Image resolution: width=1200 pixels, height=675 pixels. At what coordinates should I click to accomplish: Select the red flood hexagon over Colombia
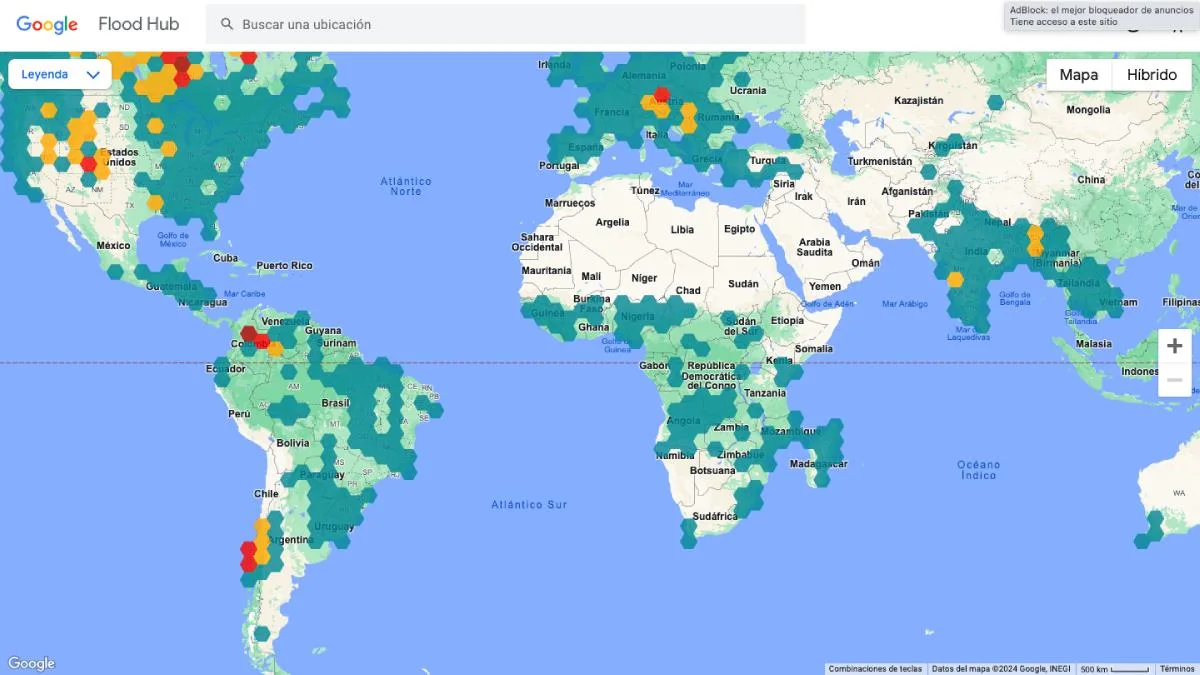[248, 334]
